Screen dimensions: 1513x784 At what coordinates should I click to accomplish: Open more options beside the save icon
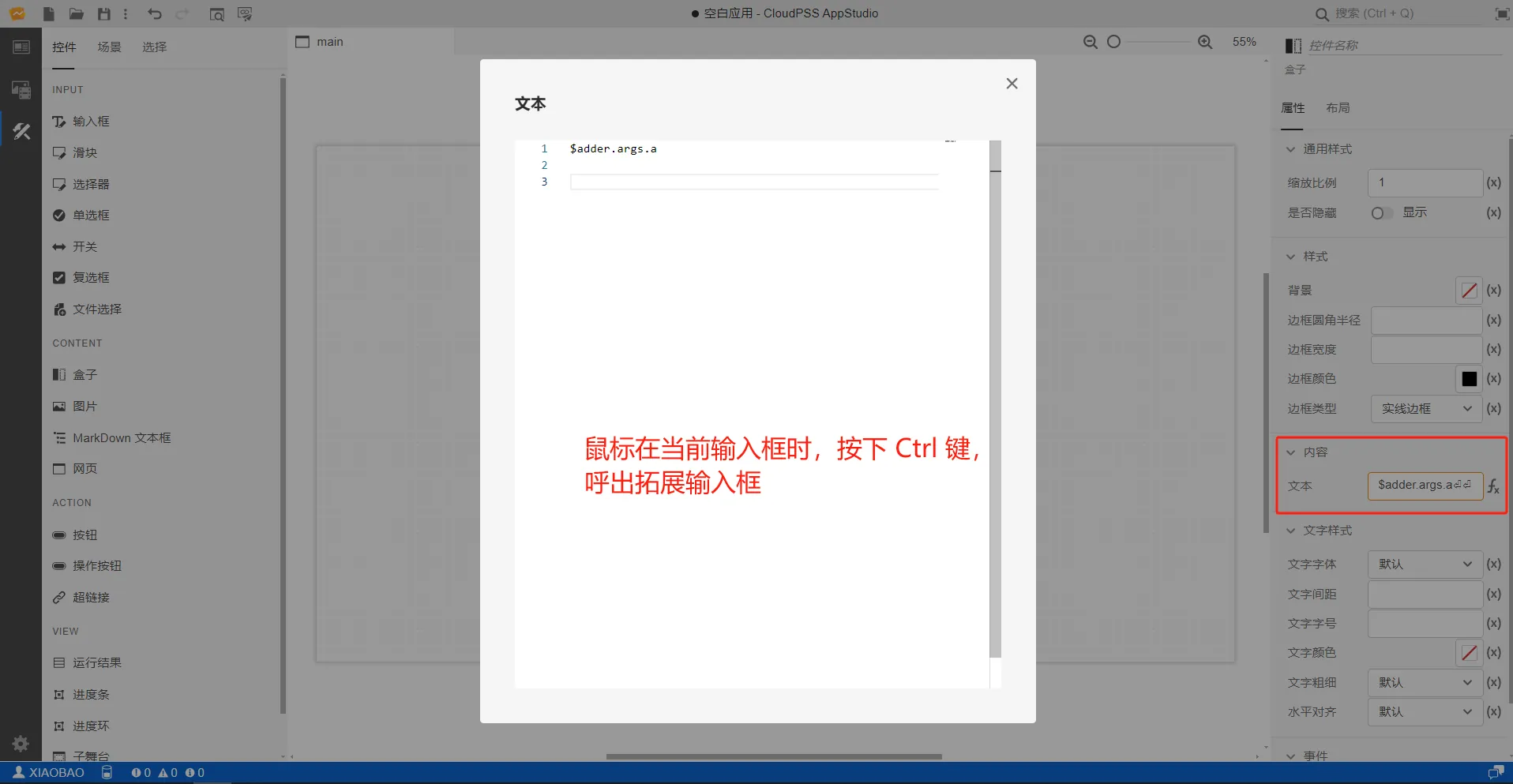[126, 14]
